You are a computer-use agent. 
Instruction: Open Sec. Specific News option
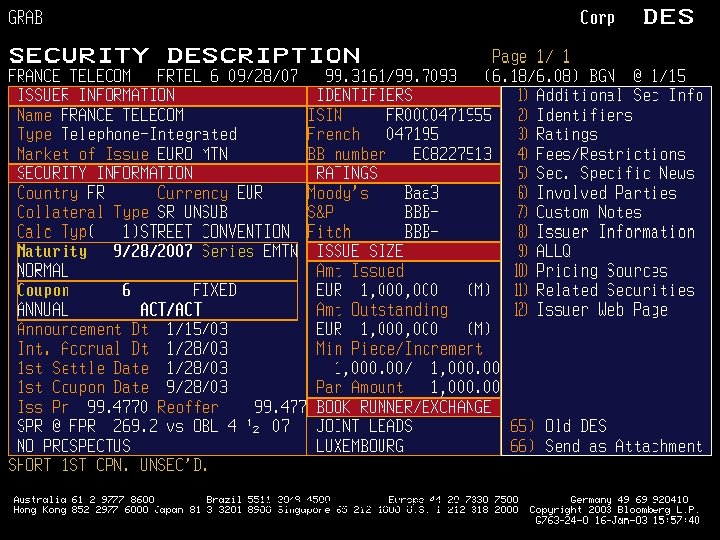point(606,173)
